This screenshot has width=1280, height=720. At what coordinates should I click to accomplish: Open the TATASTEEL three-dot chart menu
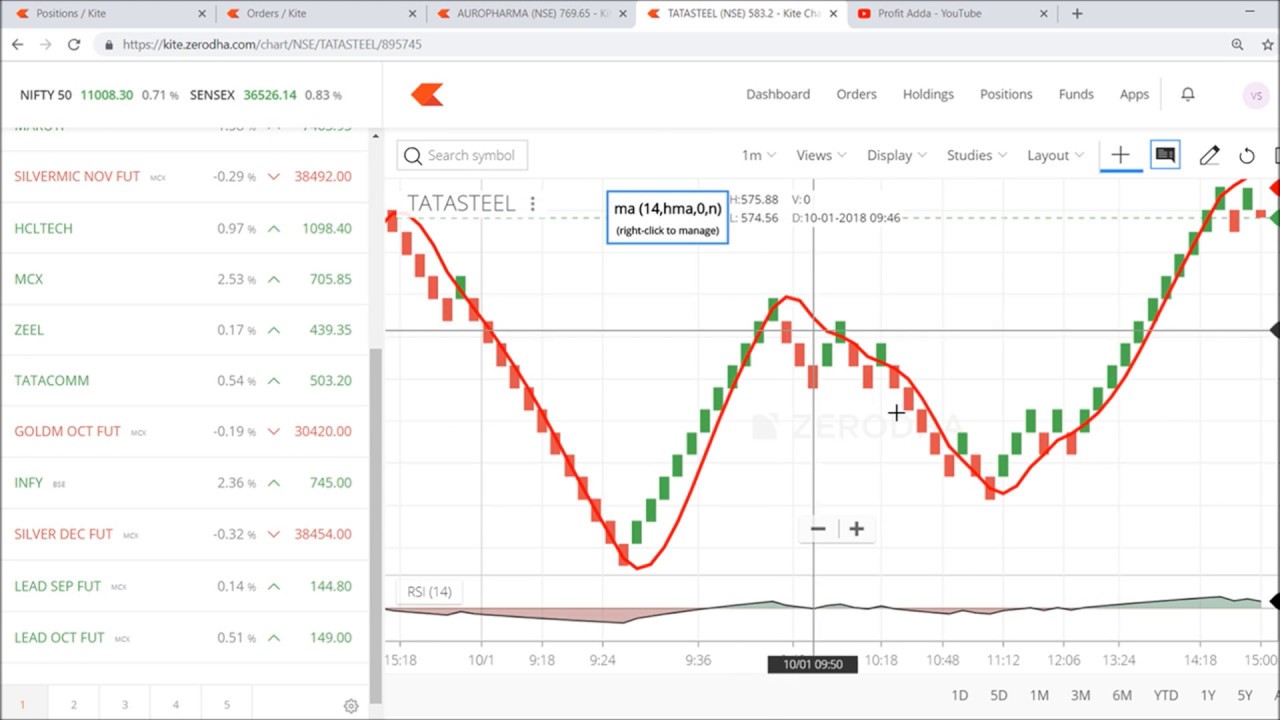click(x=533, y=204)
